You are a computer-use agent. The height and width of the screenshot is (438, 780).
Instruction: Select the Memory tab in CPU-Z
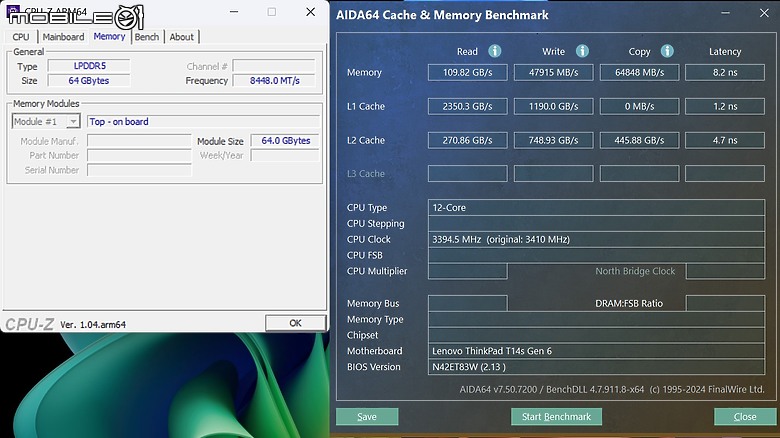coord(109,36)
